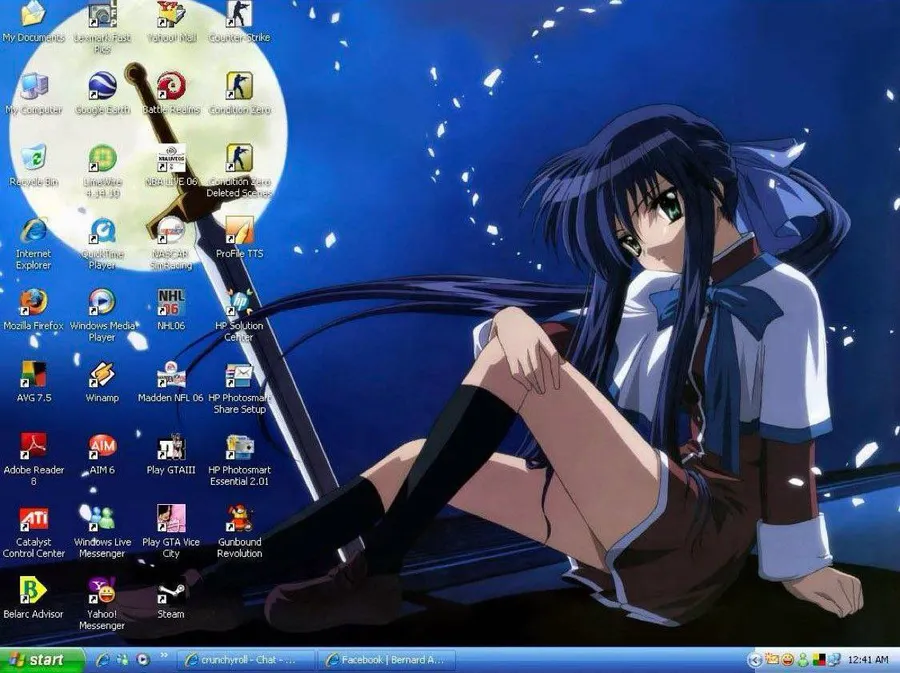Select the Battle Realms game icon

[171, 94]
